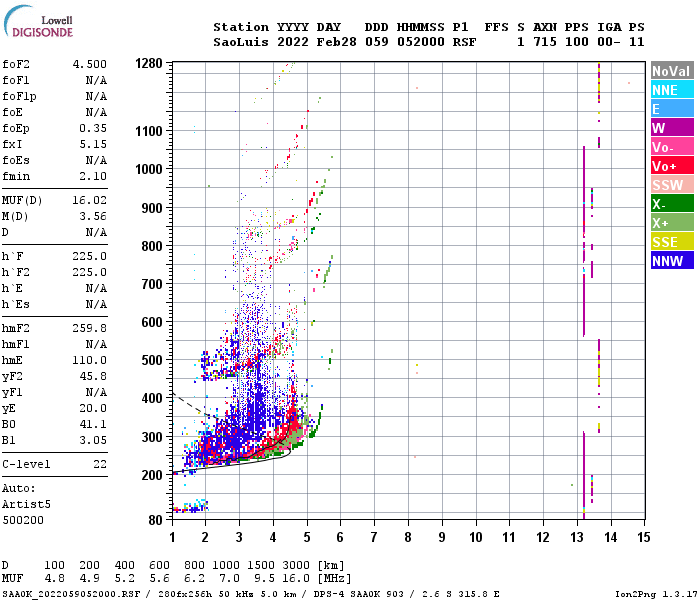This screenshot has height=600, width=700.
Task: Click the MUF 16.0 value for 3000 km
Action: pos(296,579)
